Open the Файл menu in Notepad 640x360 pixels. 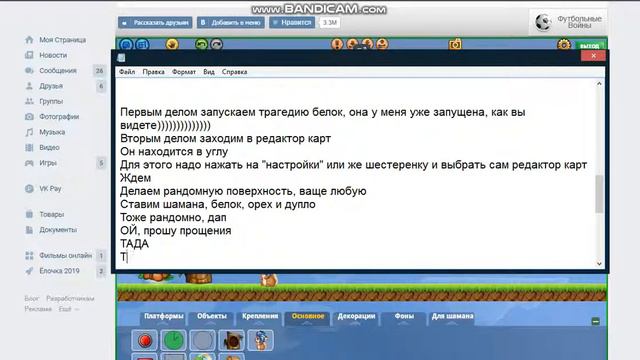click(127, 72)
